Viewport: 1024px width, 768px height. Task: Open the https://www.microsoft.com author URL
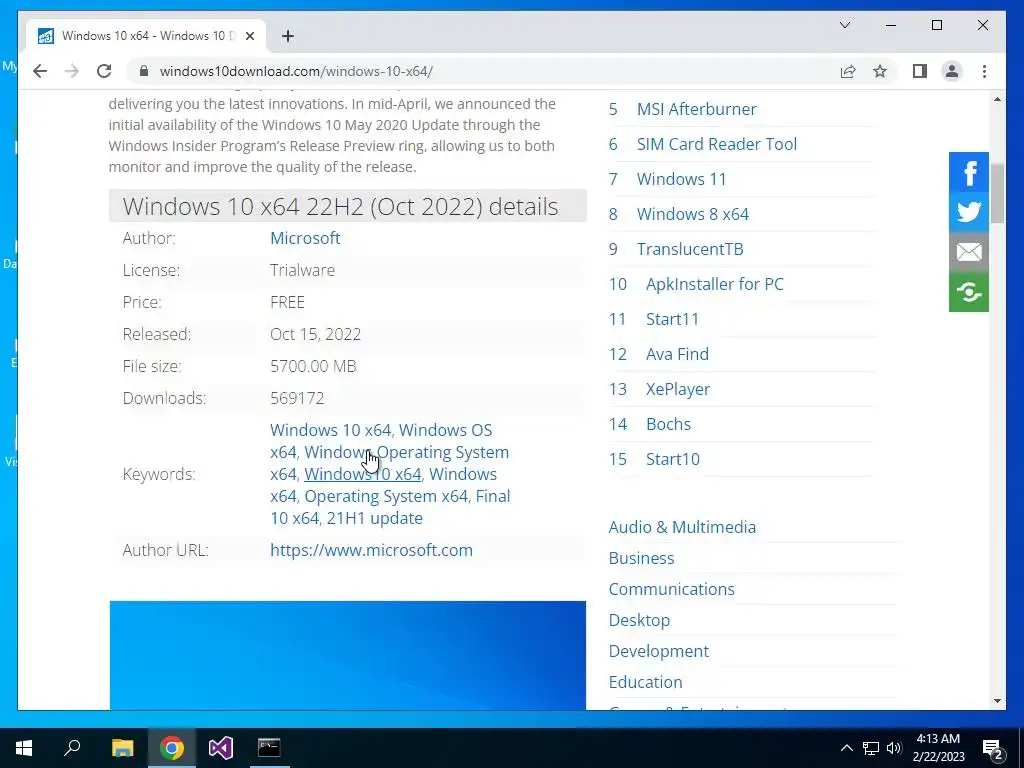(372, 550)
